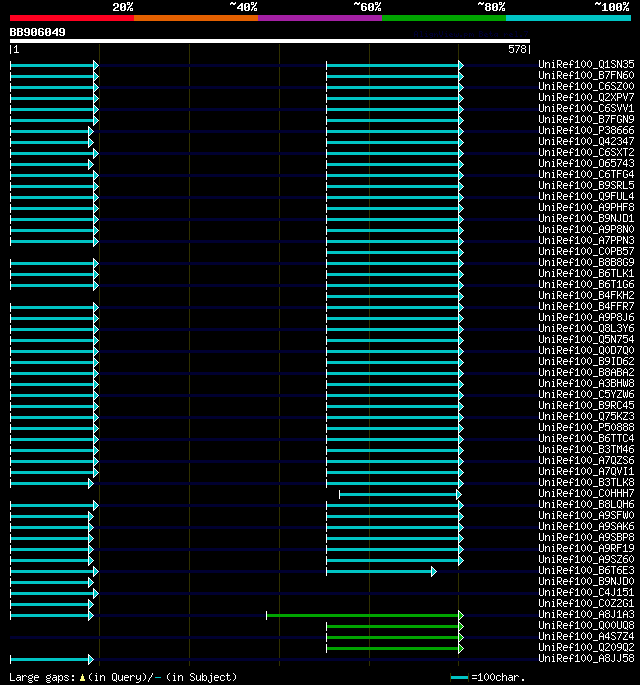The image size is (640, 685).
Task: Click label UniRef100_B6T6E3
Action: click(x=586, y=570)
